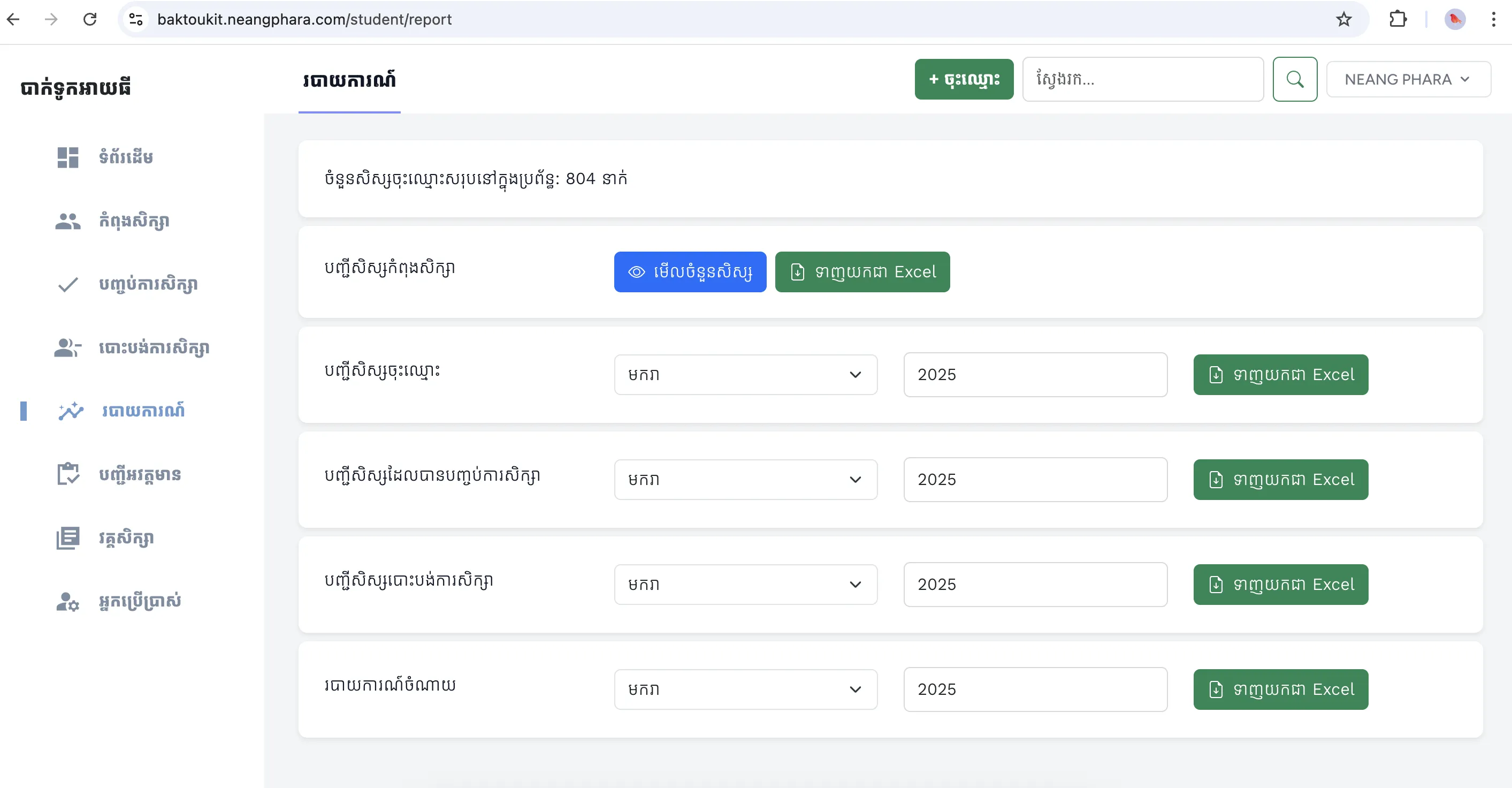Image resolution: width=1512 pixels, height=788 pixels.
Task: View student count with blue eye button
Action: (x=690, y=272)
